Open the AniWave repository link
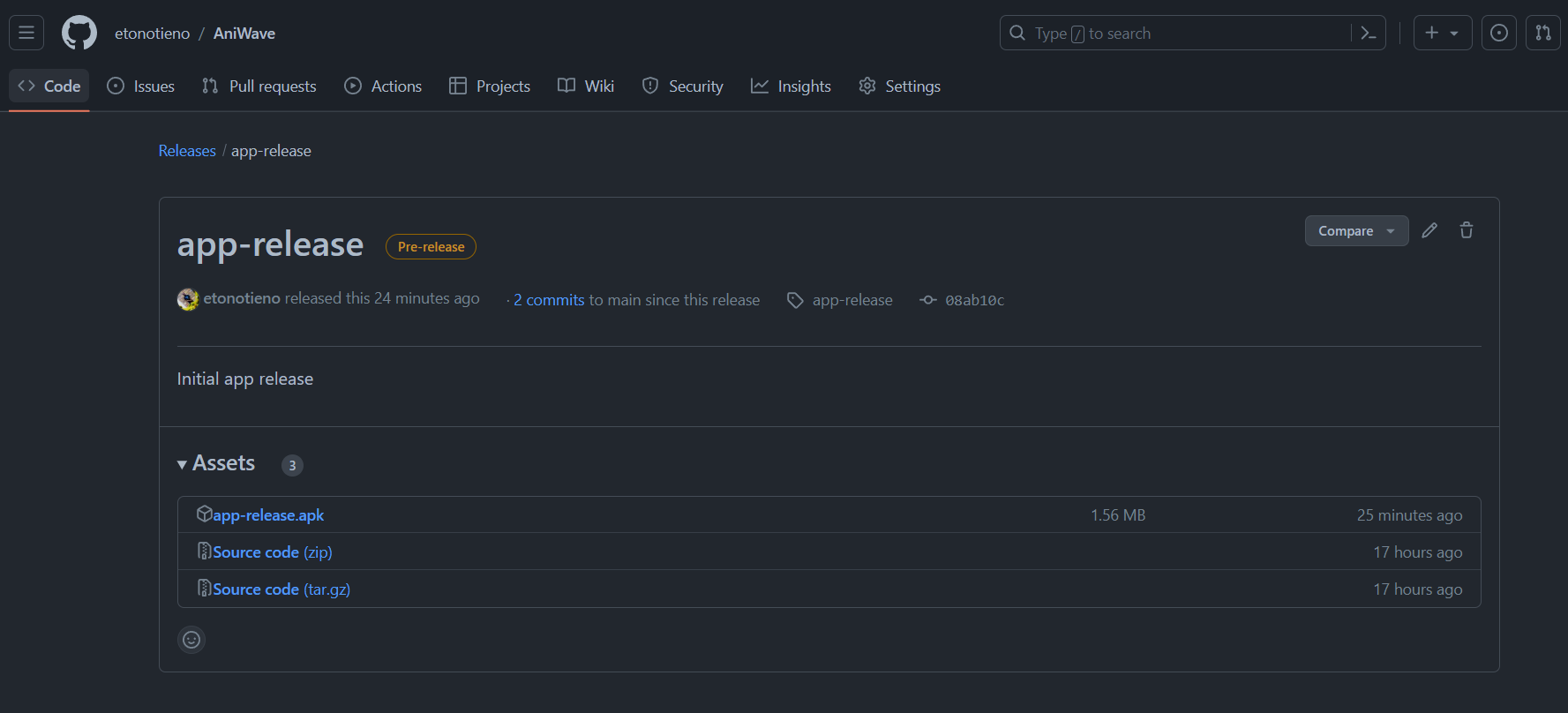1568x713 pixels. 244,34
